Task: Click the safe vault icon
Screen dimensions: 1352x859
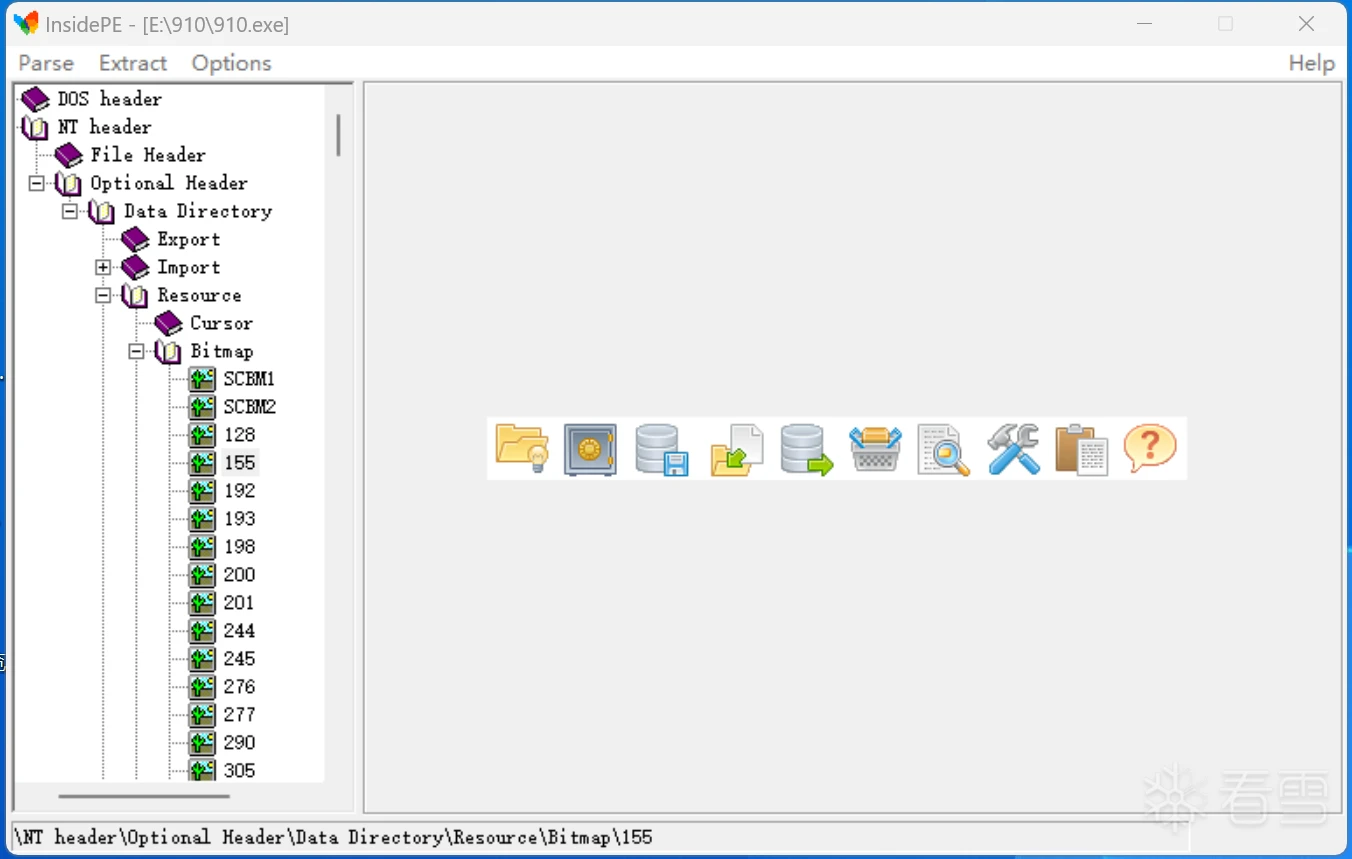Action: pos(590,449)
